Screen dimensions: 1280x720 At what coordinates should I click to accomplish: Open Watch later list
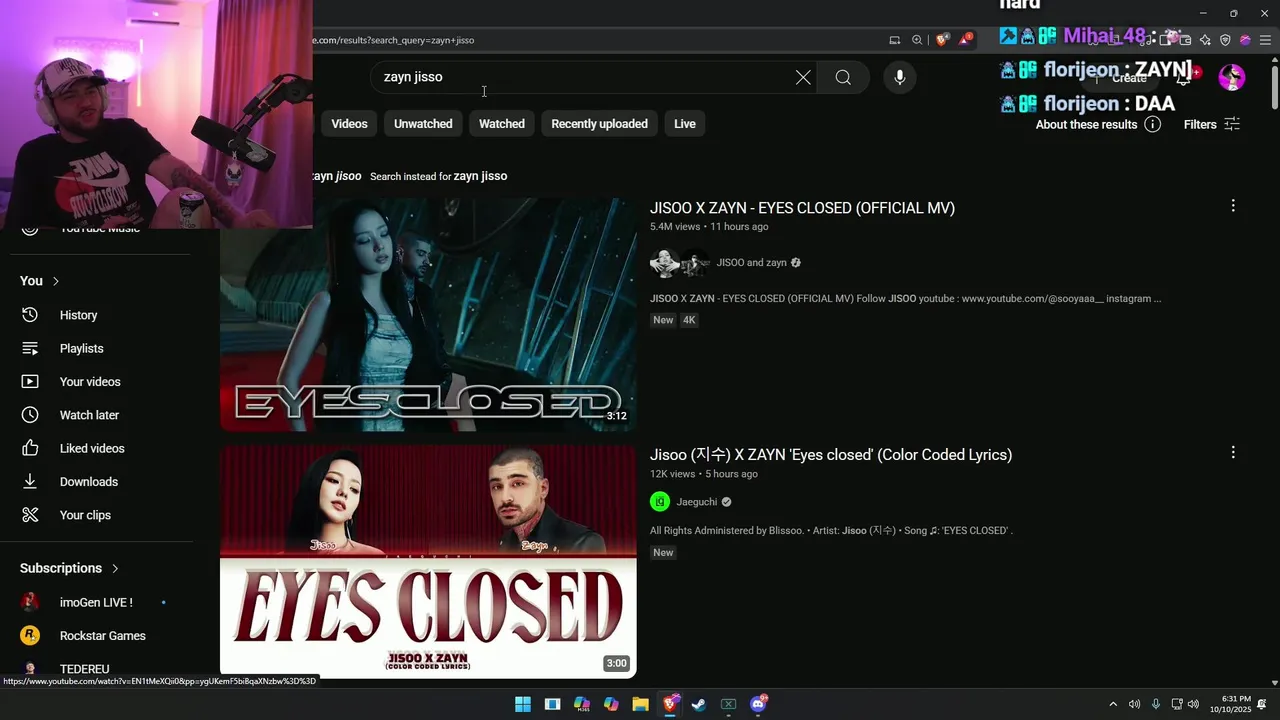(x=89, y=415)
